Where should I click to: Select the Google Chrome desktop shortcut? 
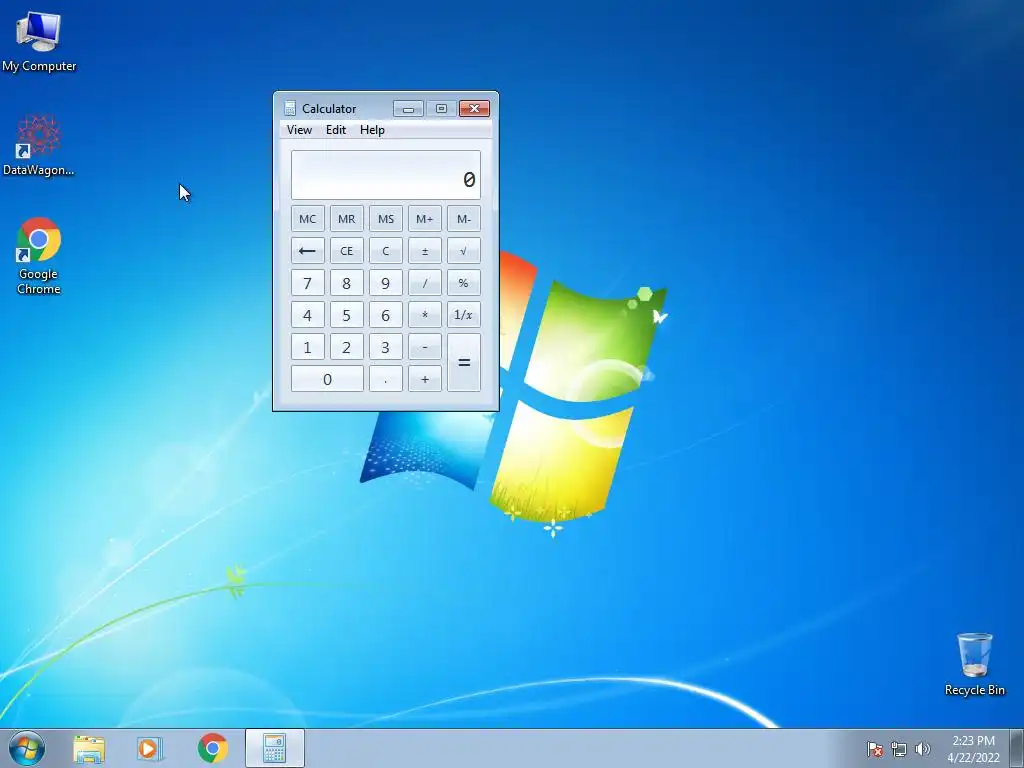point(39,255)
